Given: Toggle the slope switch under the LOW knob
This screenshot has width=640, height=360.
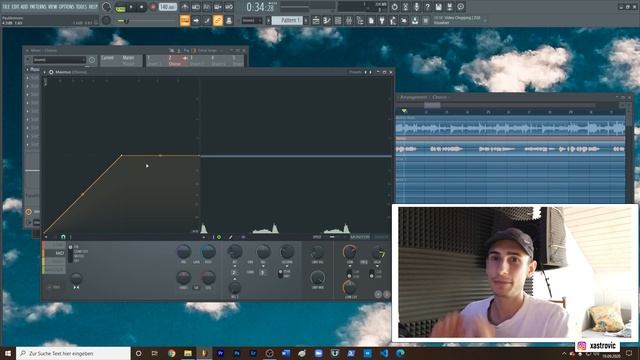Looking at the screenshot, I should 349,274.
